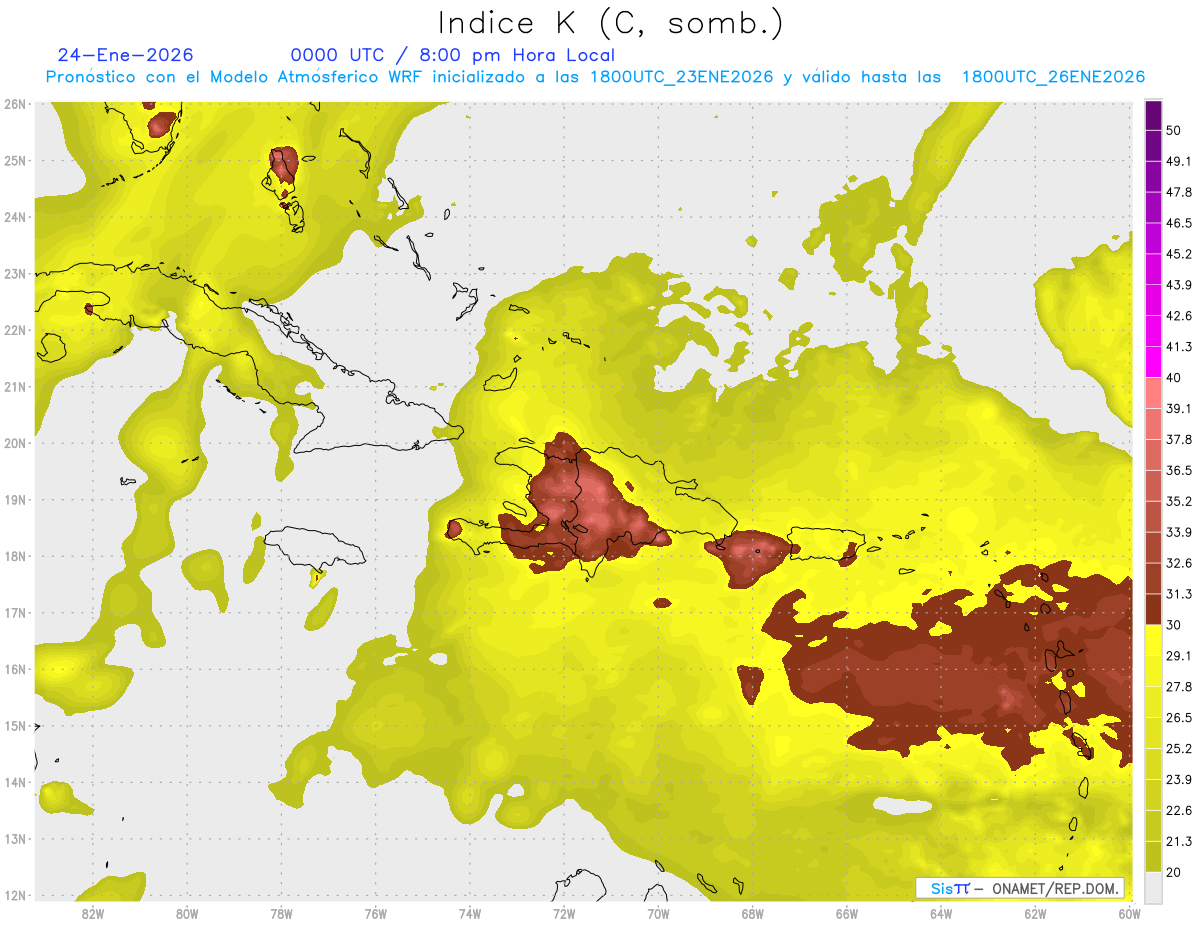Click the '24N' latitude label
This screenshot has height=927, width=1200.
[14, 217]
